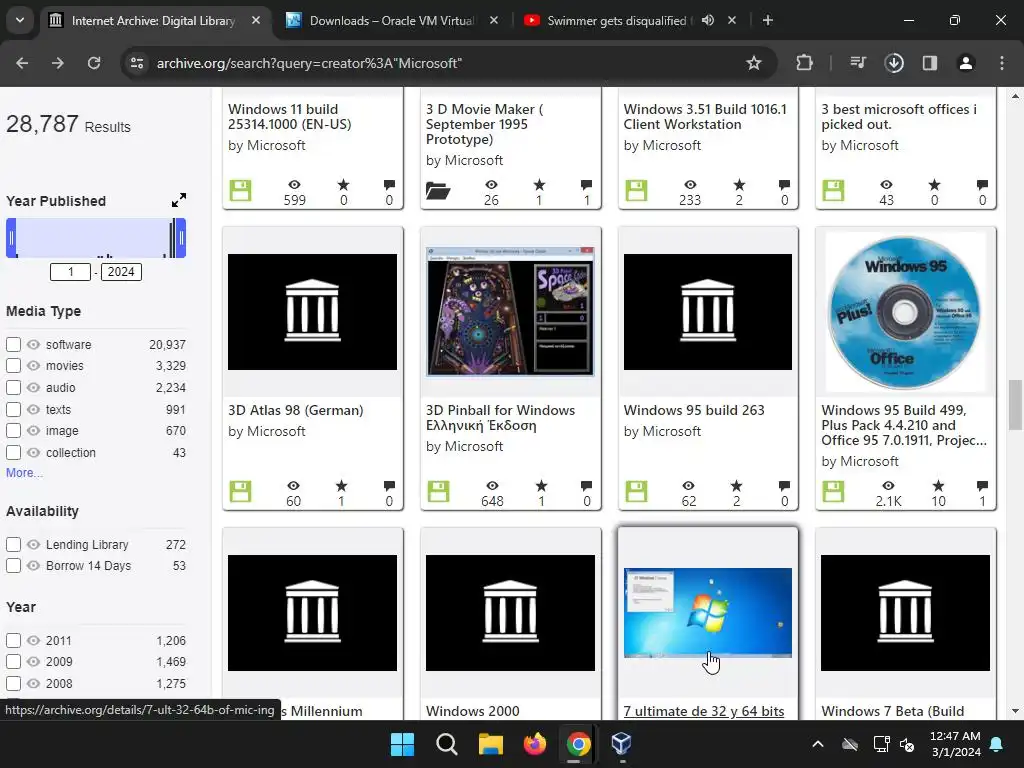
Task: Expand the Year Published histogram
Action: [179, 200]
